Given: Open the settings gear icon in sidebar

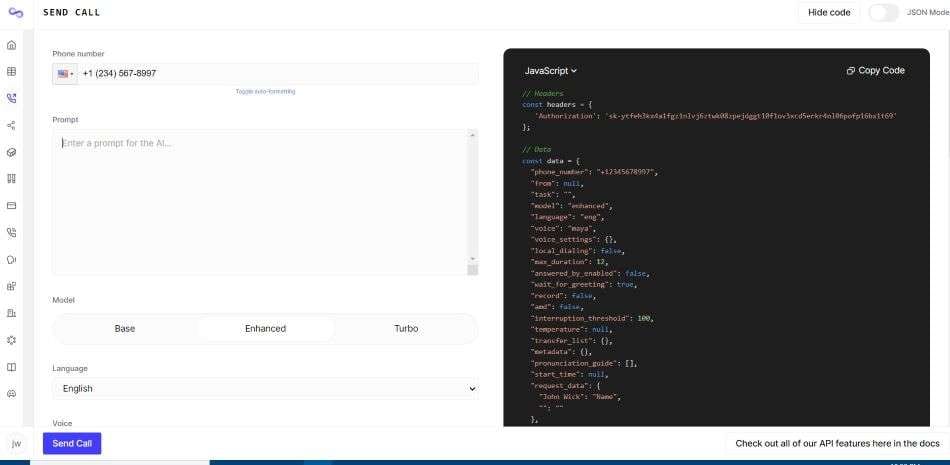Looking at the screenshot, I should [x=11, y=340].
